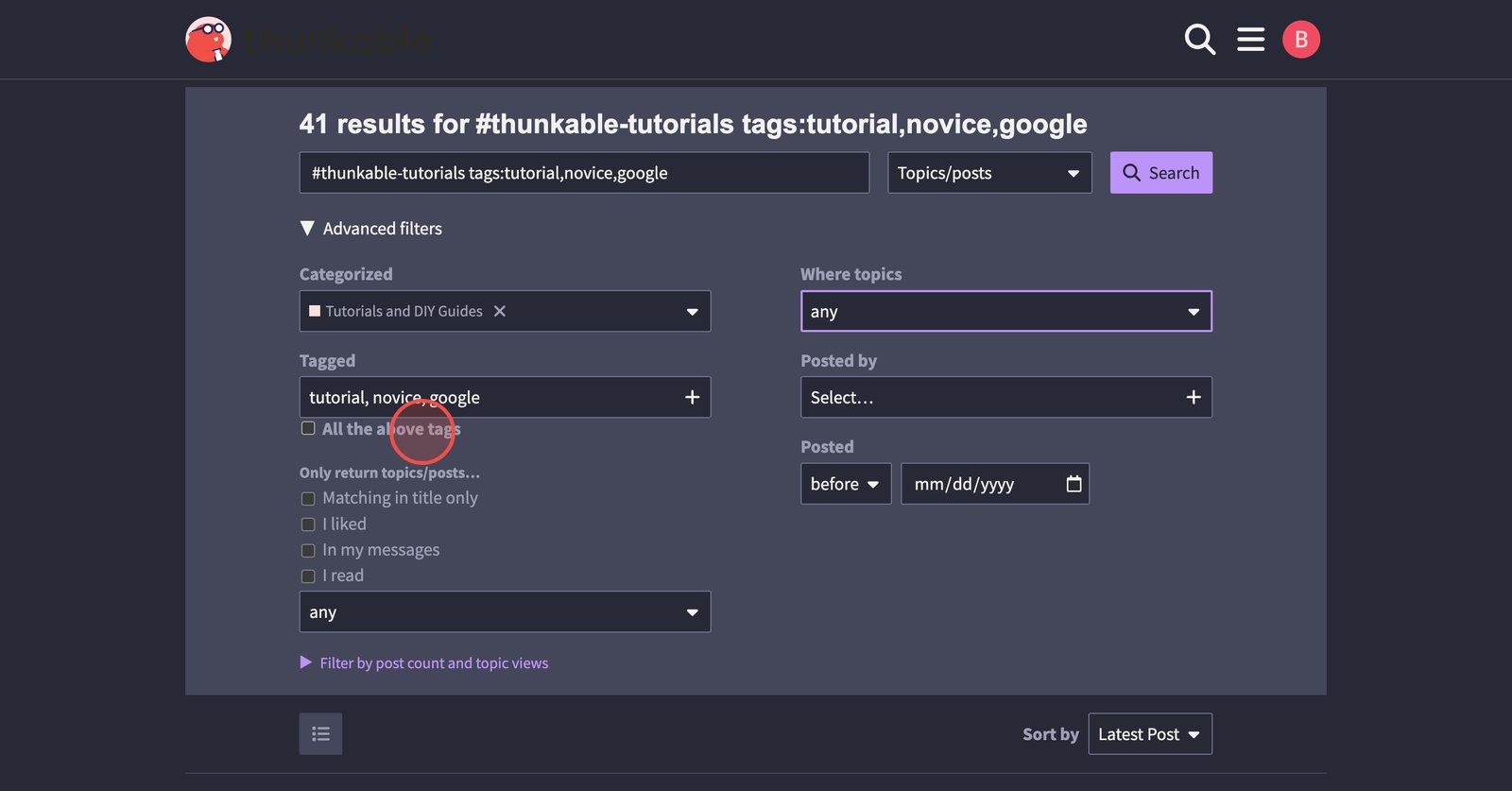This screenshot has width=1512, height=791.
Task: Check the In my messages option
Action: [x=308, y=550]
